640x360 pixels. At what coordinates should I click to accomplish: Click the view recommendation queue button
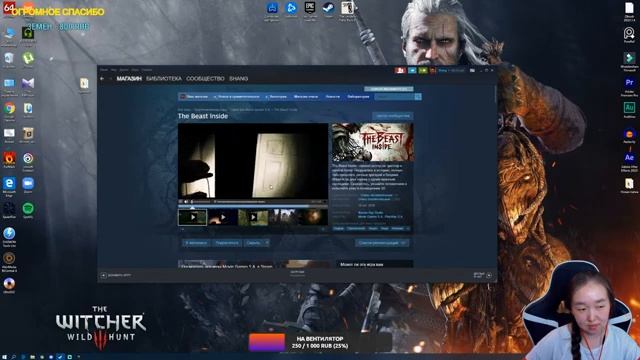(x=382, y=243)
